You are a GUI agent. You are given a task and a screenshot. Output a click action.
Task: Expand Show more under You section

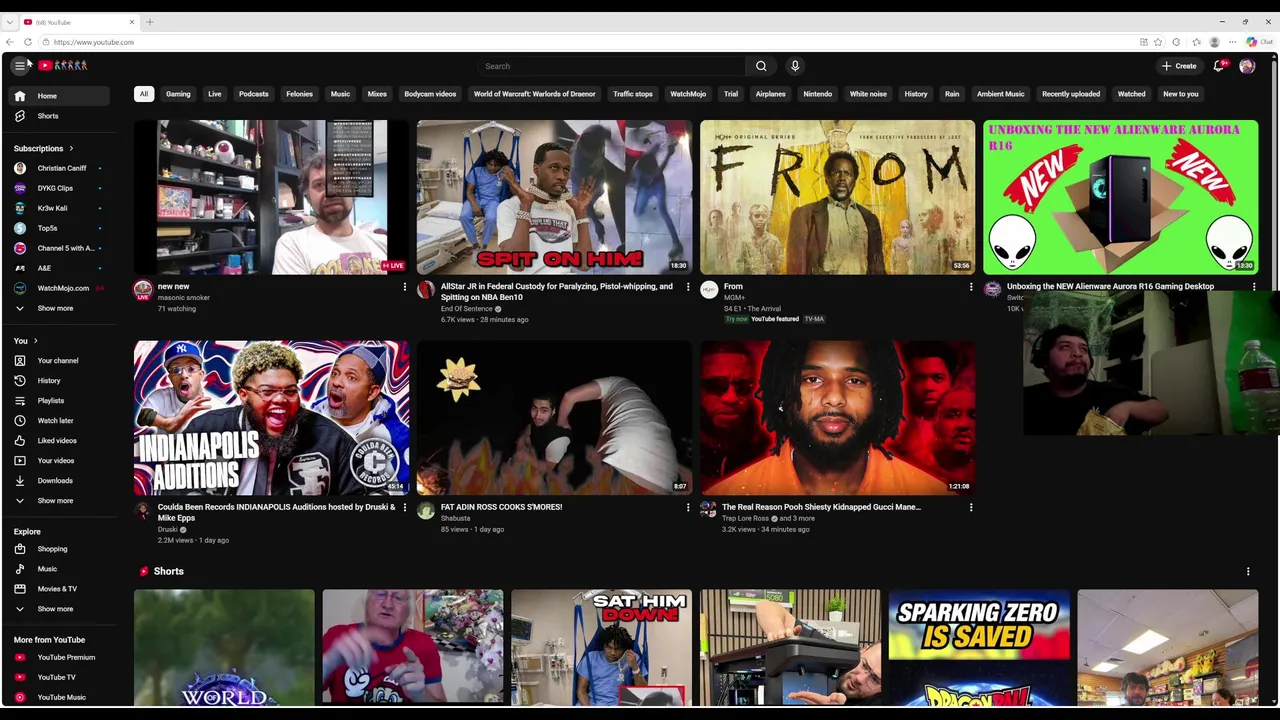pos(60,501)
